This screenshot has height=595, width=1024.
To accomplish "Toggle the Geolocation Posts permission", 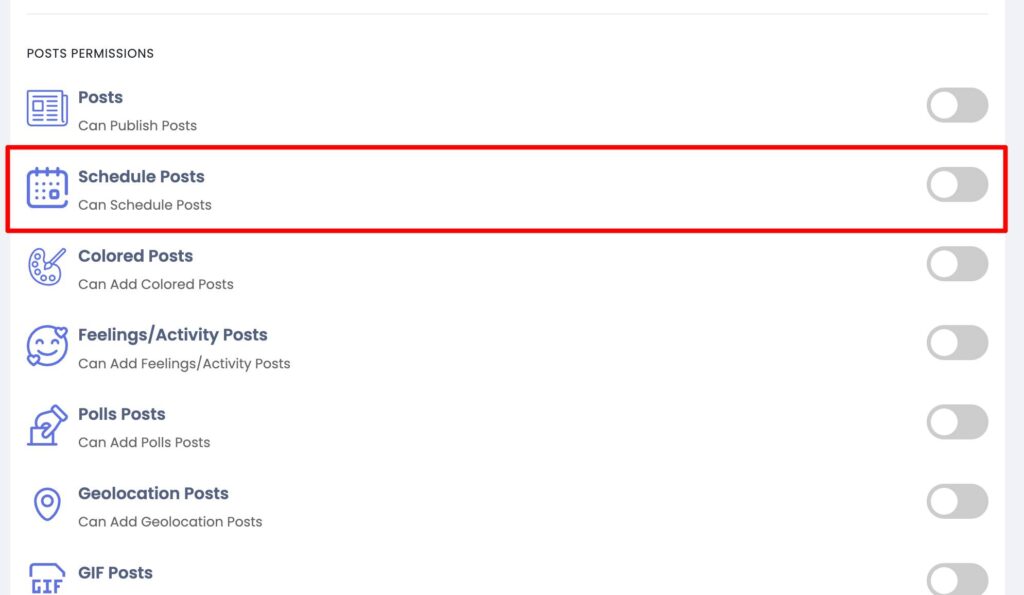I will pos(957,502).
